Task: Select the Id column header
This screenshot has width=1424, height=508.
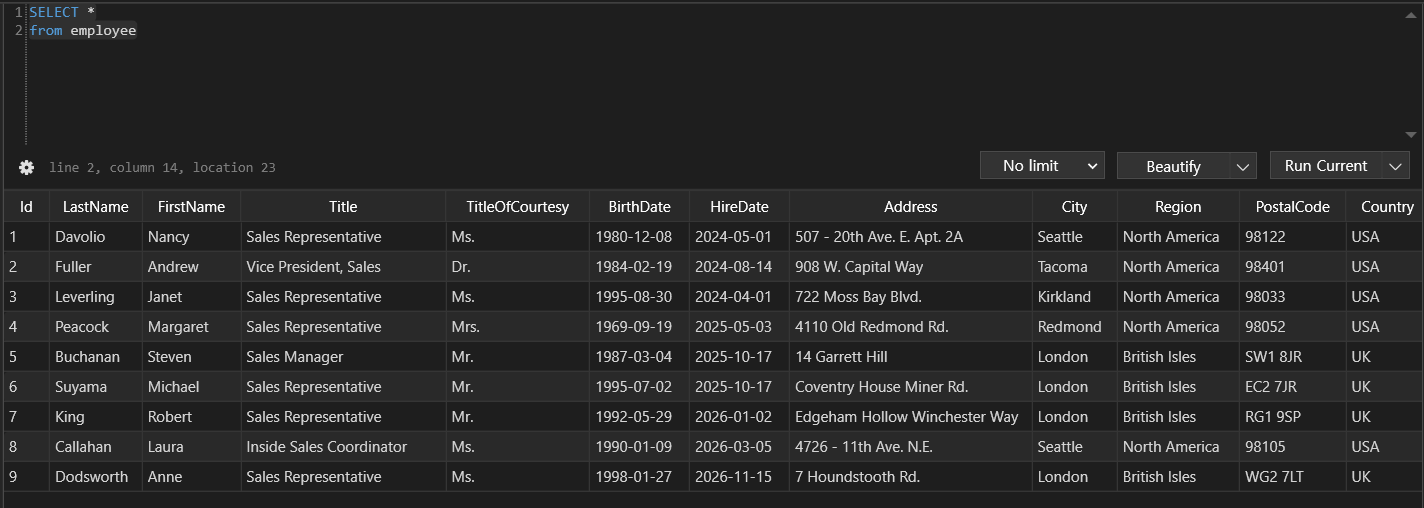Action: [x=27, y=207]
